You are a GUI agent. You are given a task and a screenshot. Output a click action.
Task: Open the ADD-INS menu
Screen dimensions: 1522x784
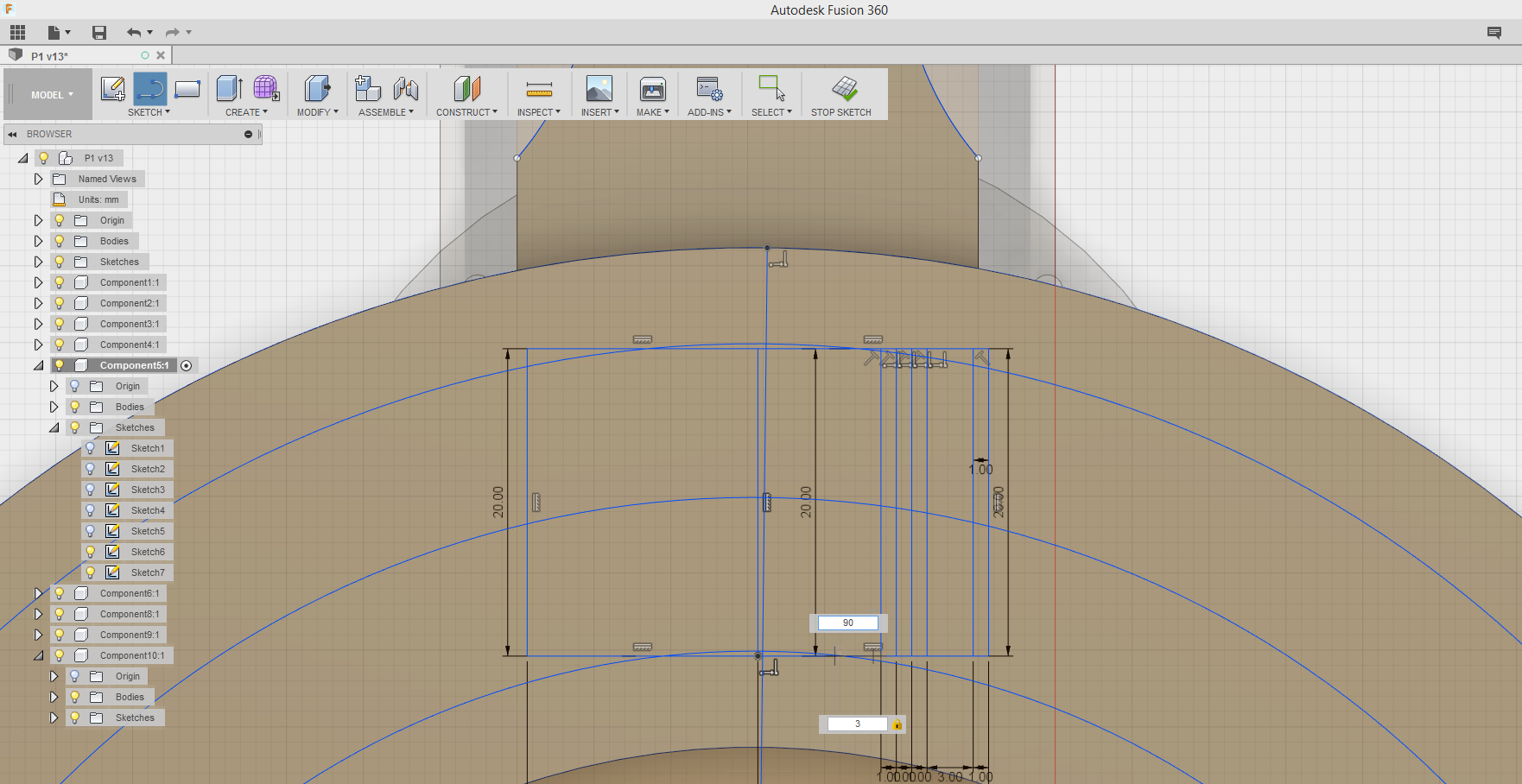[x=709, y=112]
